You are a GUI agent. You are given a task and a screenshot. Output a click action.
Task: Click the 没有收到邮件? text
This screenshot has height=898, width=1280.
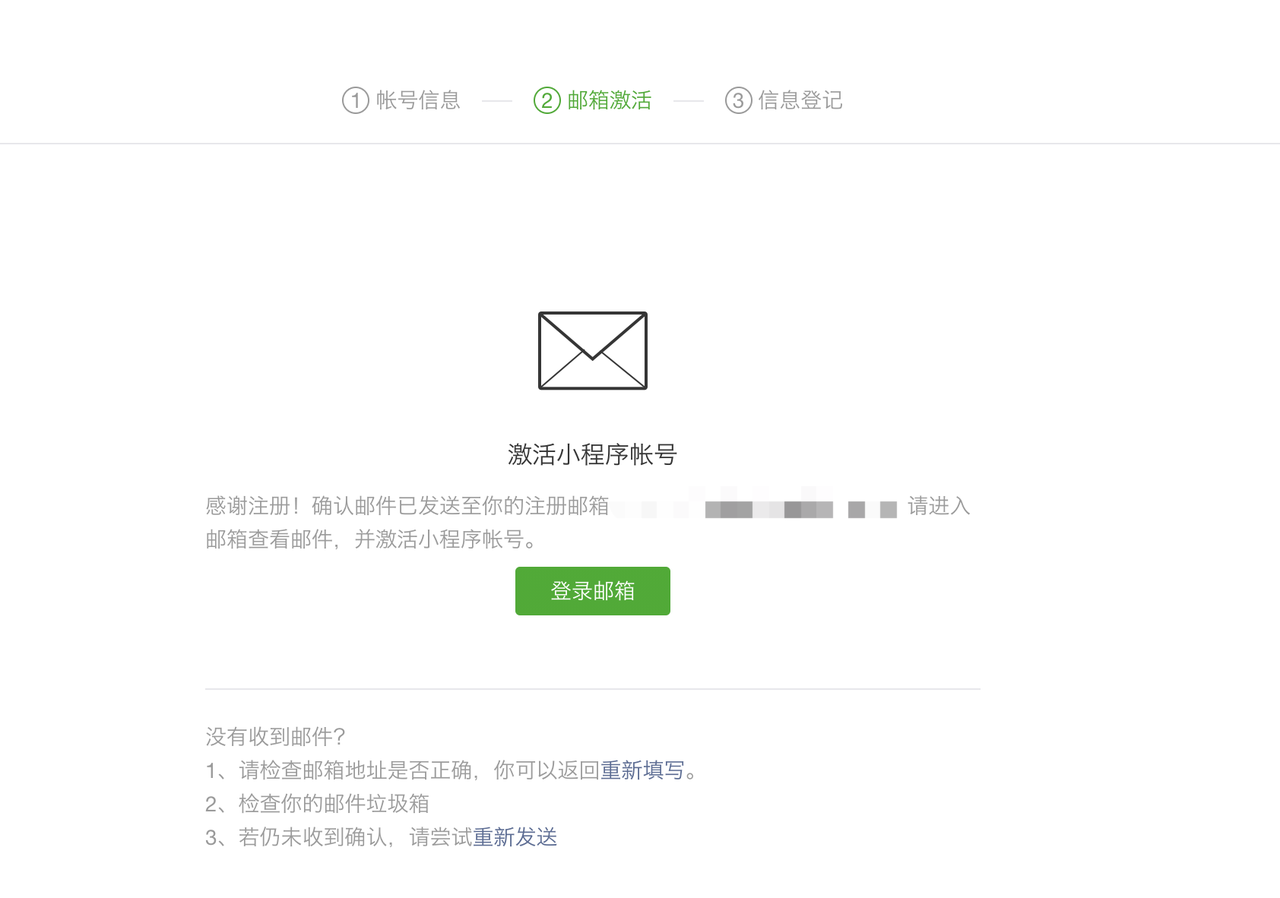(x=276, y=737)
